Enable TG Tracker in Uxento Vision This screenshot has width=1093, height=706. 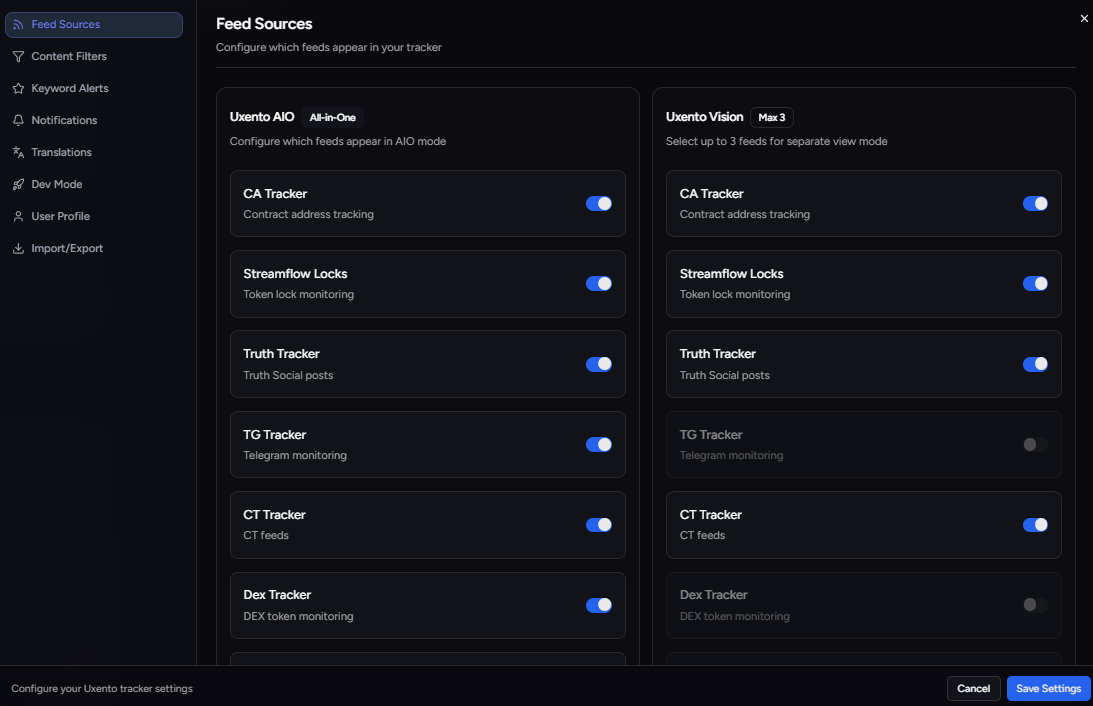pos(1034,444)
